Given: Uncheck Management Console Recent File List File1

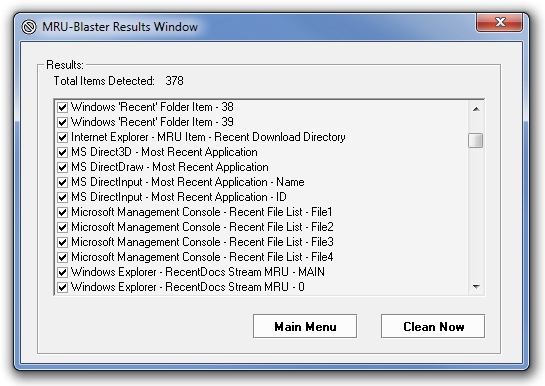Looking at the screenshot, I should coord(62,212).
